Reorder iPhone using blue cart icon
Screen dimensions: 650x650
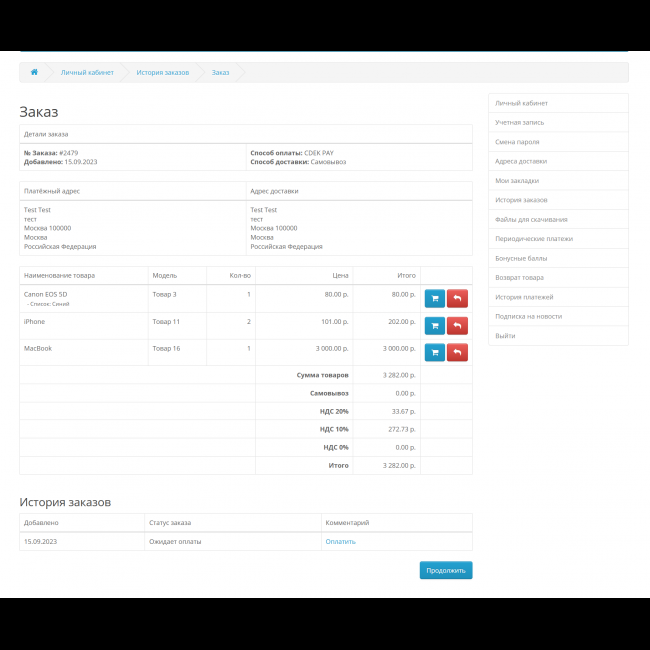point(435,325)
